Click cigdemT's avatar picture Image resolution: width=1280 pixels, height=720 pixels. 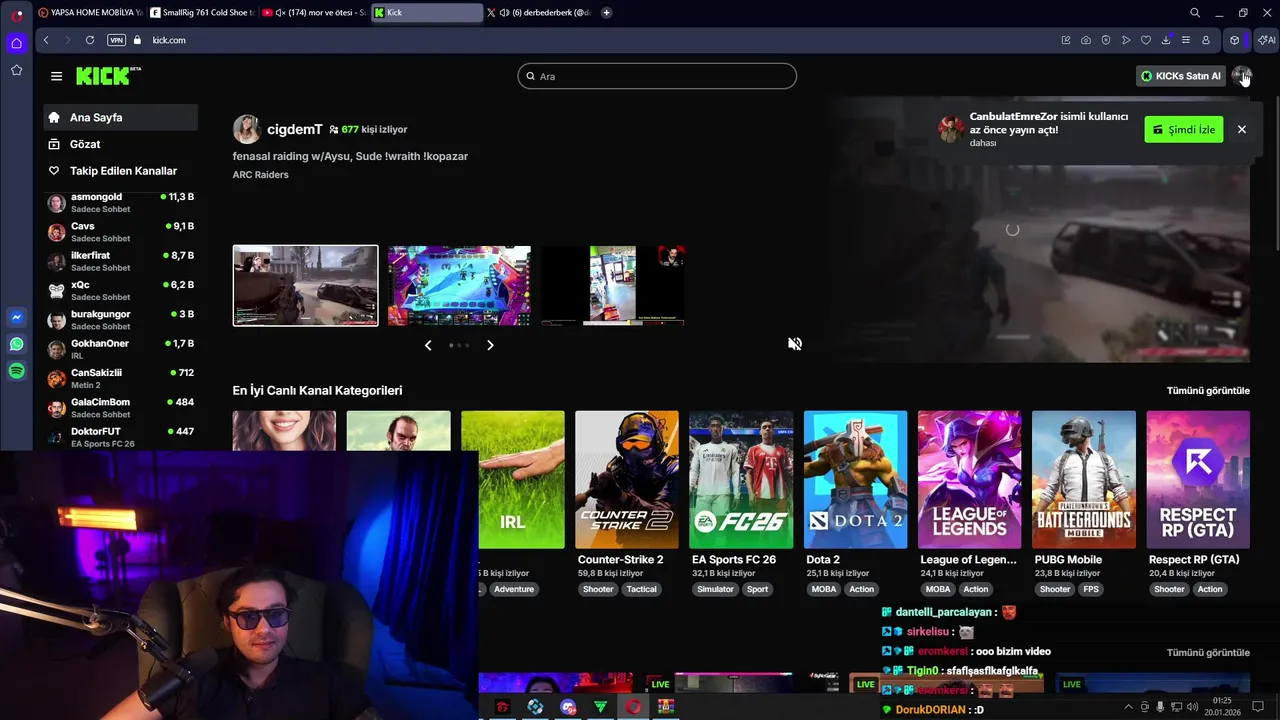(x=247, y=129)
